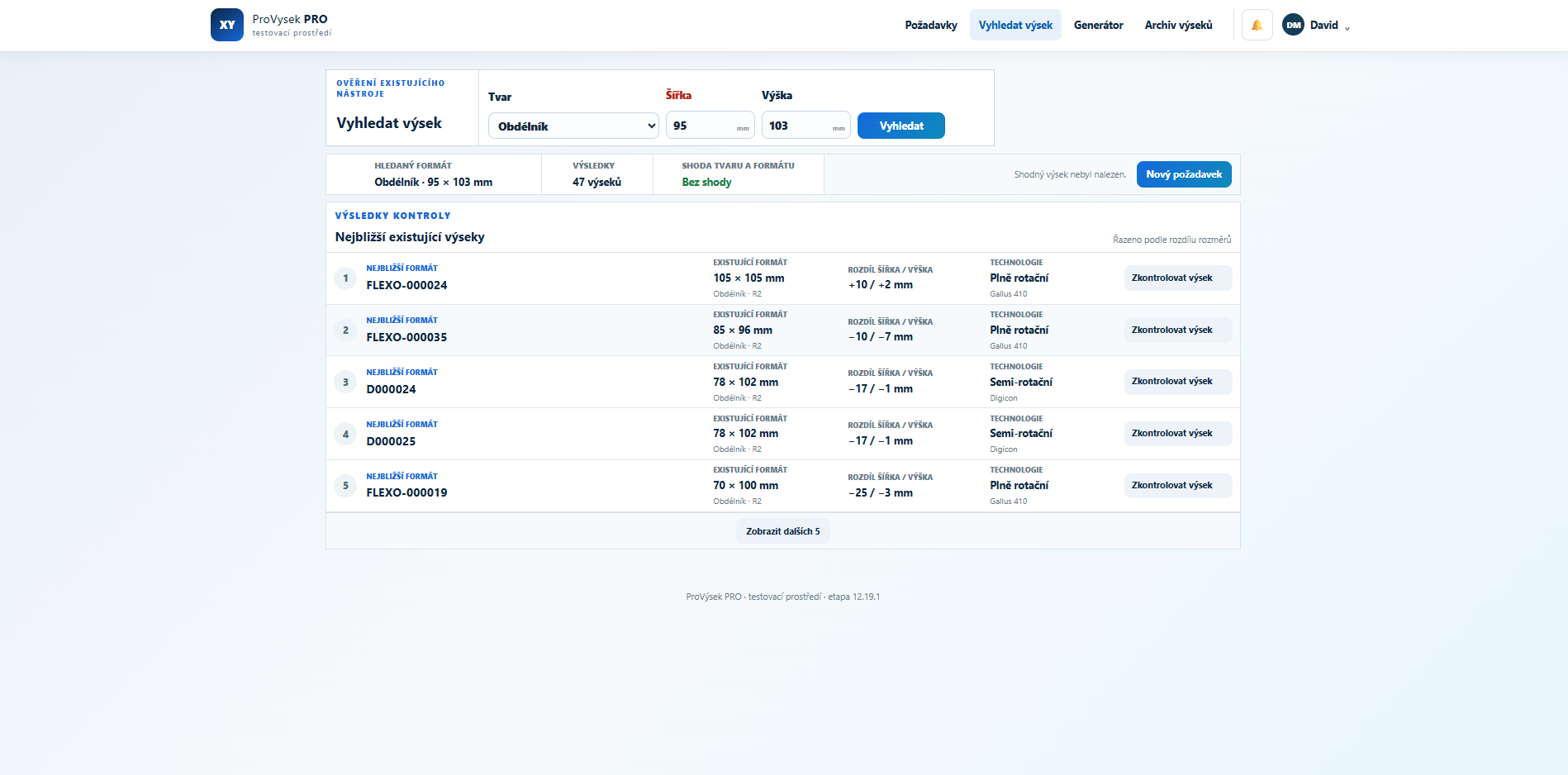Select result row number 3 badge
1568x775 pixels.
coord(345,382)
